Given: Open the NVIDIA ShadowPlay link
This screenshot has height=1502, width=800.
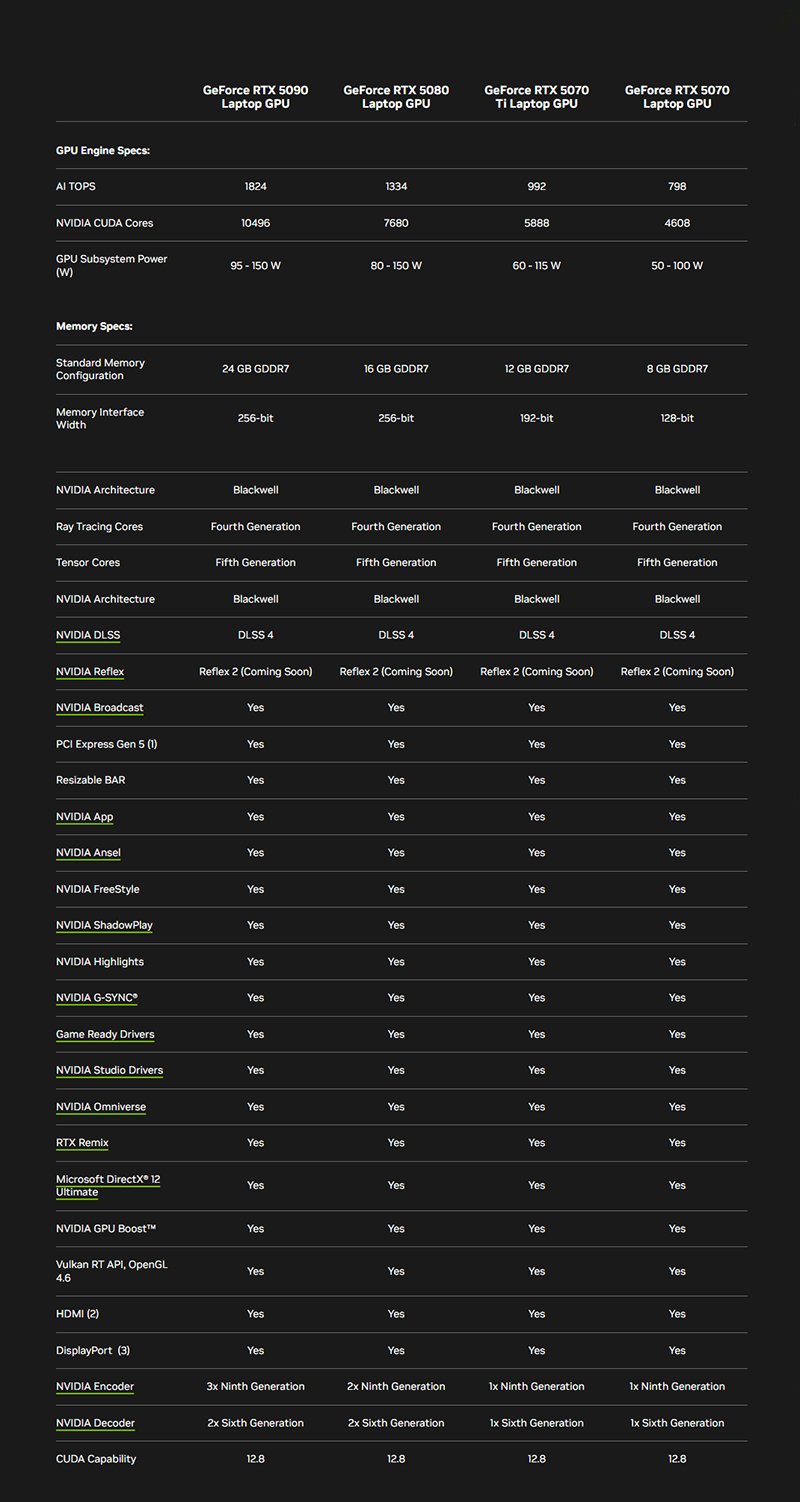Looking at the screenshot, I should click(104, 925).
